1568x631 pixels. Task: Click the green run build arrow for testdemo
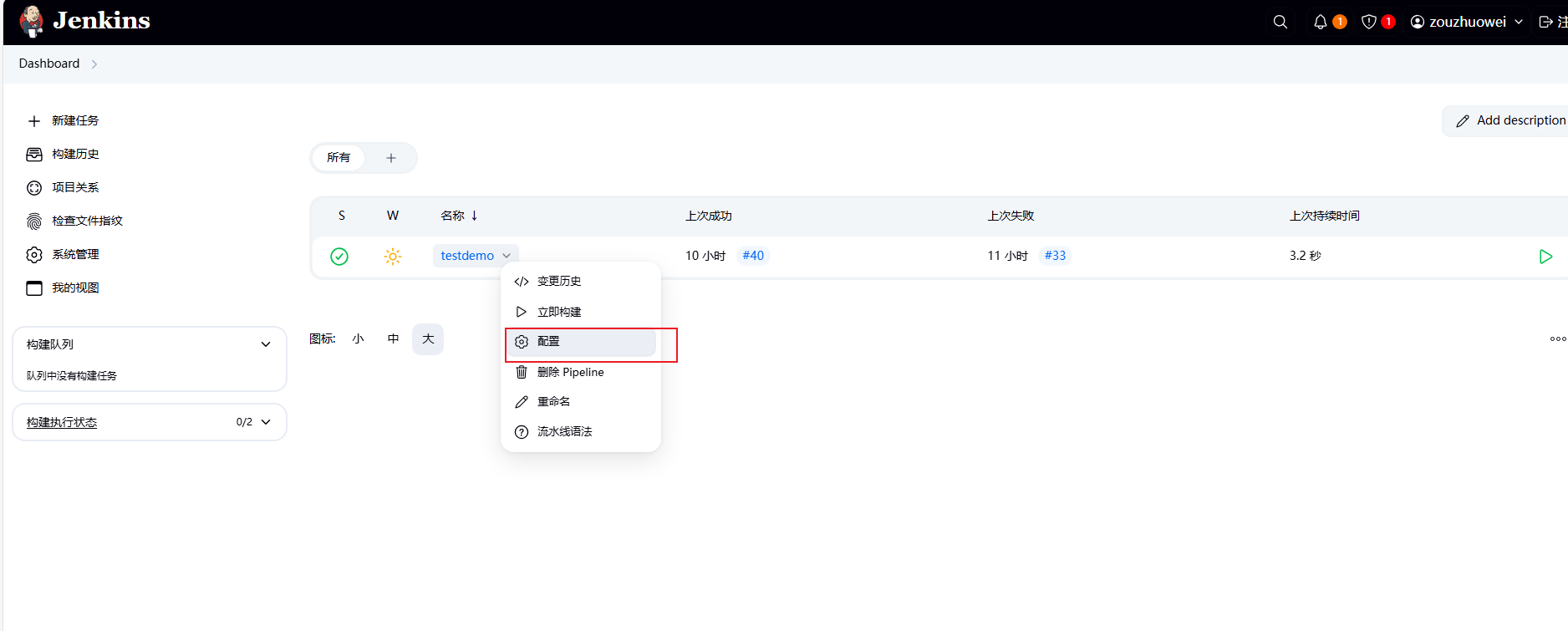coord(1545,257)
